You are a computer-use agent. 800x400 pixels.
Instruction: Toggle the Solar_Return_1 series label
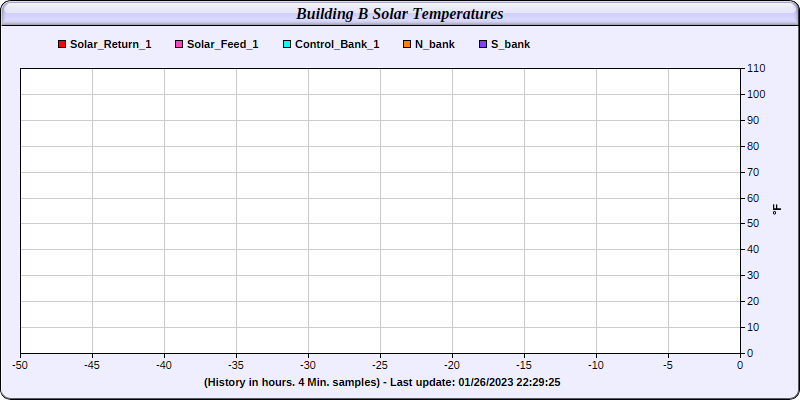111,44
